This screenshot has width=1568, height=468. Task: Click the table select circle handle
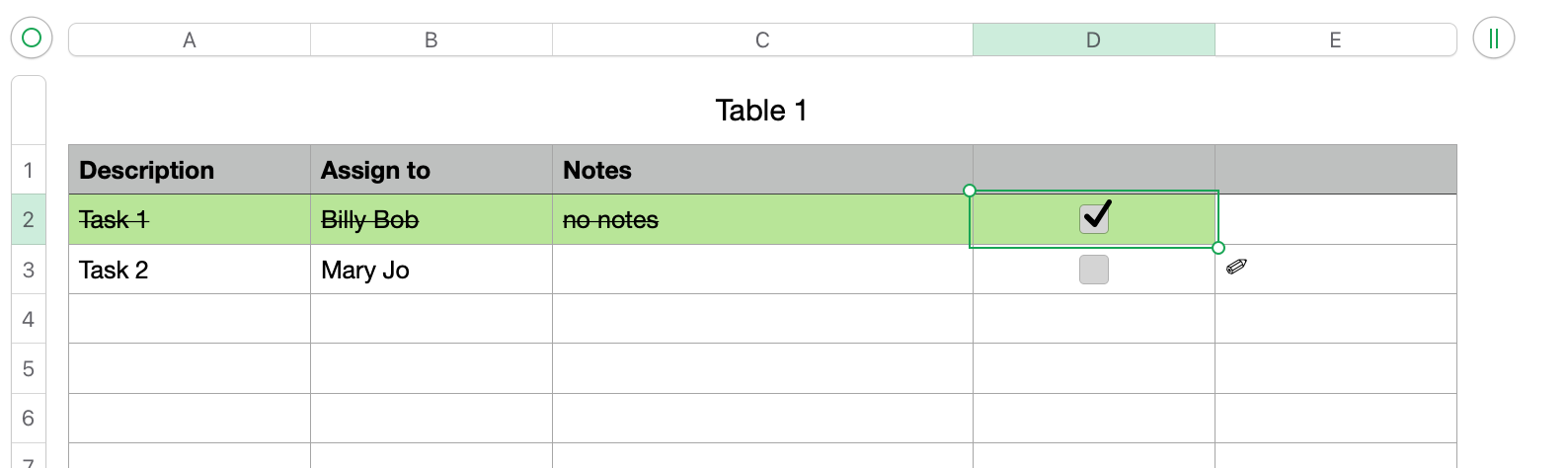coord(31,39)
